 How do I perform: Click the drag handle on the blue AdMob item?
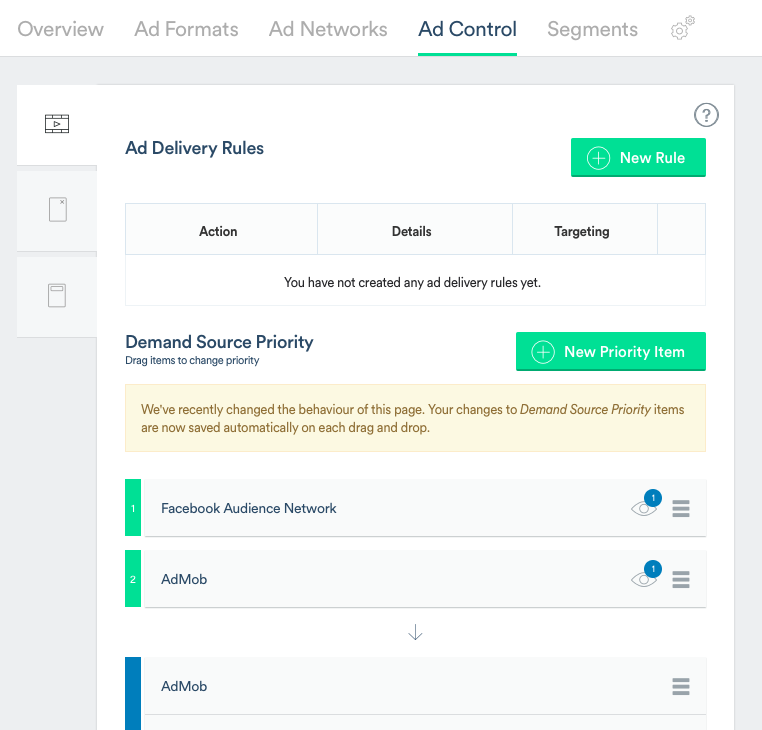[x=681, y=687]
